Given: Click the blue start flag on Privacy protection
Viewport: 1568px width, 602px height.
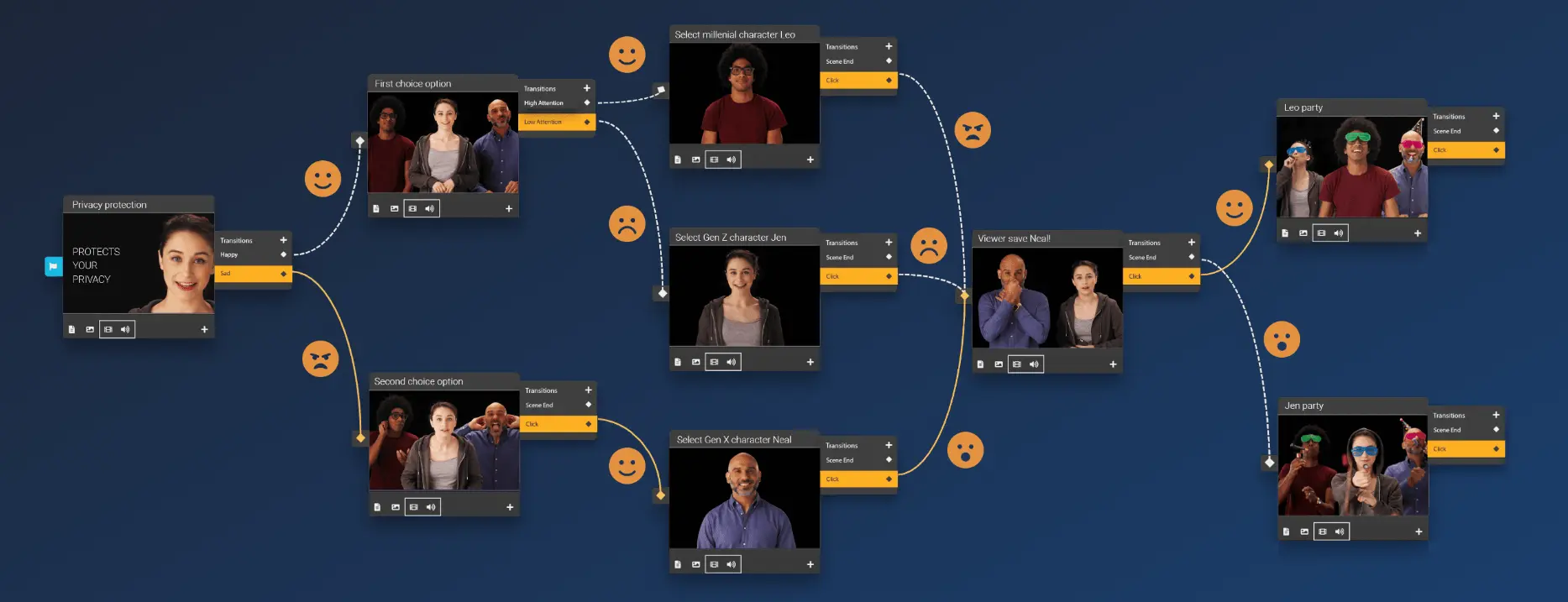Looking at the screenshot, I should point(53,266).
